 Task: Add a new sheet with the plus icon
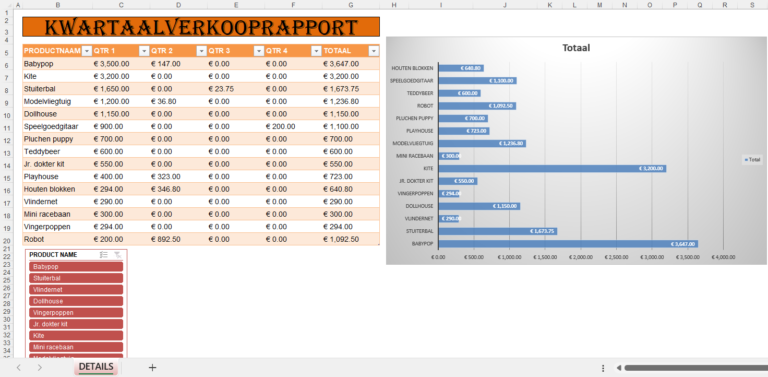[x=152, y=367]
